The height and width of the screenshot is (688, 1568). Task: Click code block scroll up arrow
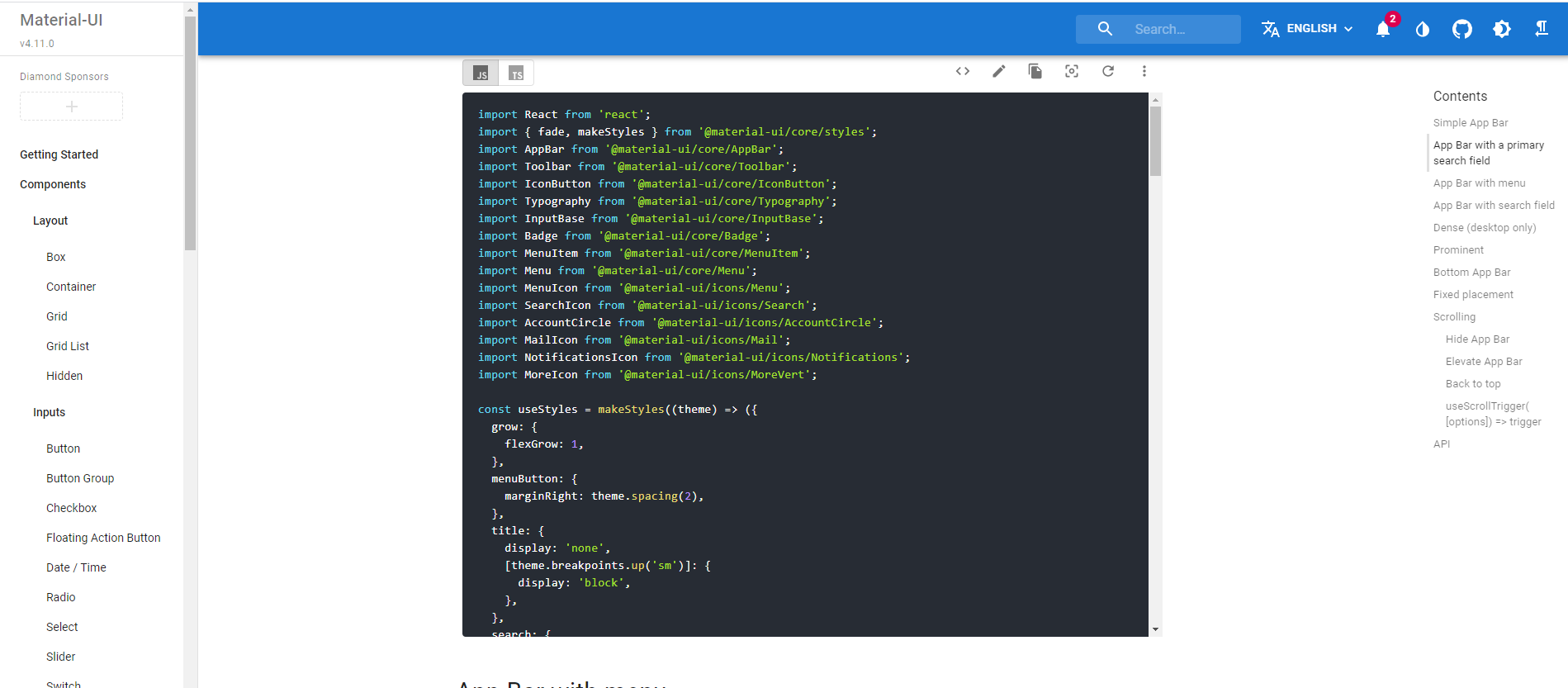[x=1155, y=99]
